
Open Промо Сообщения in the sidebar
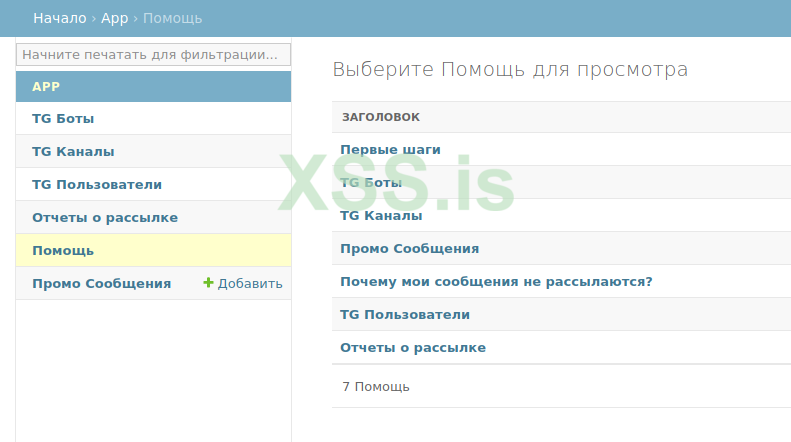[101, 283]
